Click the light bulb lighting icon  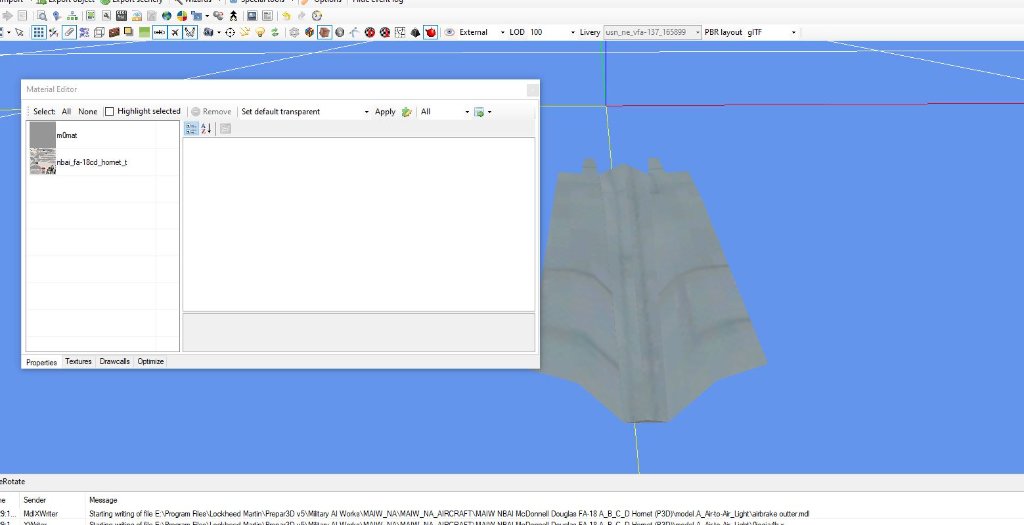[260, 32]
